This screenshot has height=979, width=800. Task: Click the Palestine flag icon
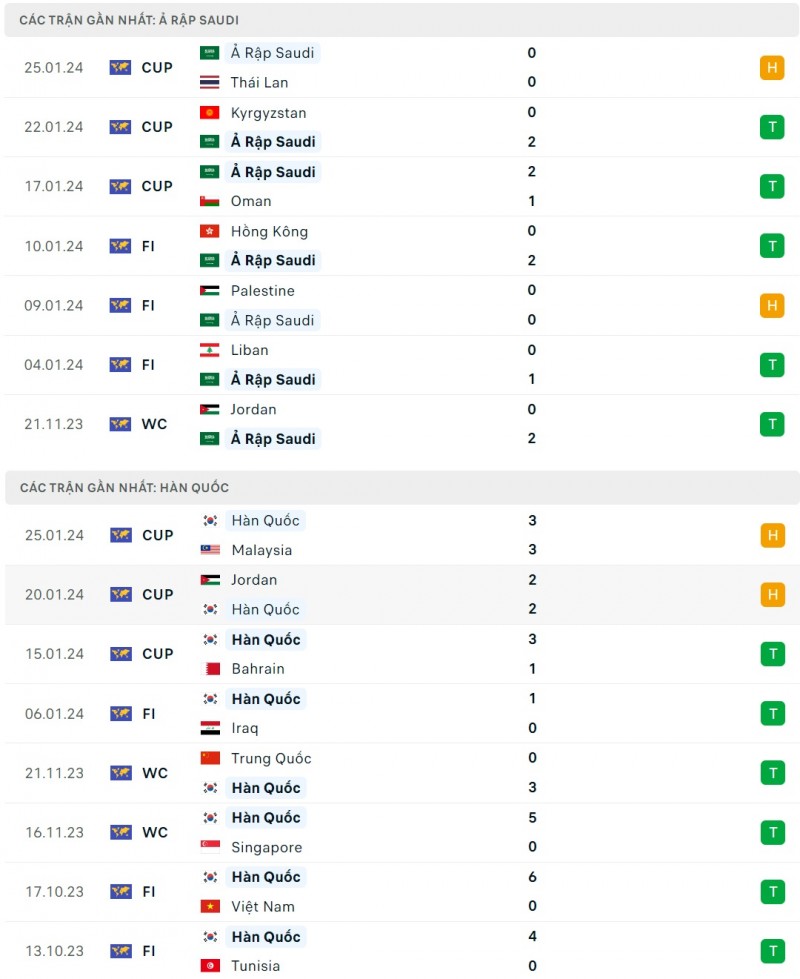(210, 291)
